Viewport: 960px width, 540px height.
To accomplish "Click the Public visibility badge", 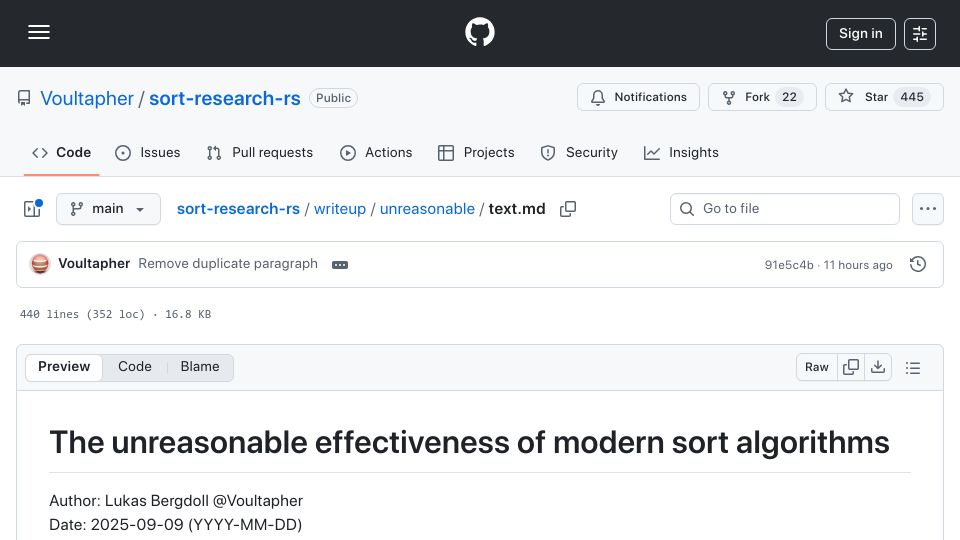I will 333,98.
